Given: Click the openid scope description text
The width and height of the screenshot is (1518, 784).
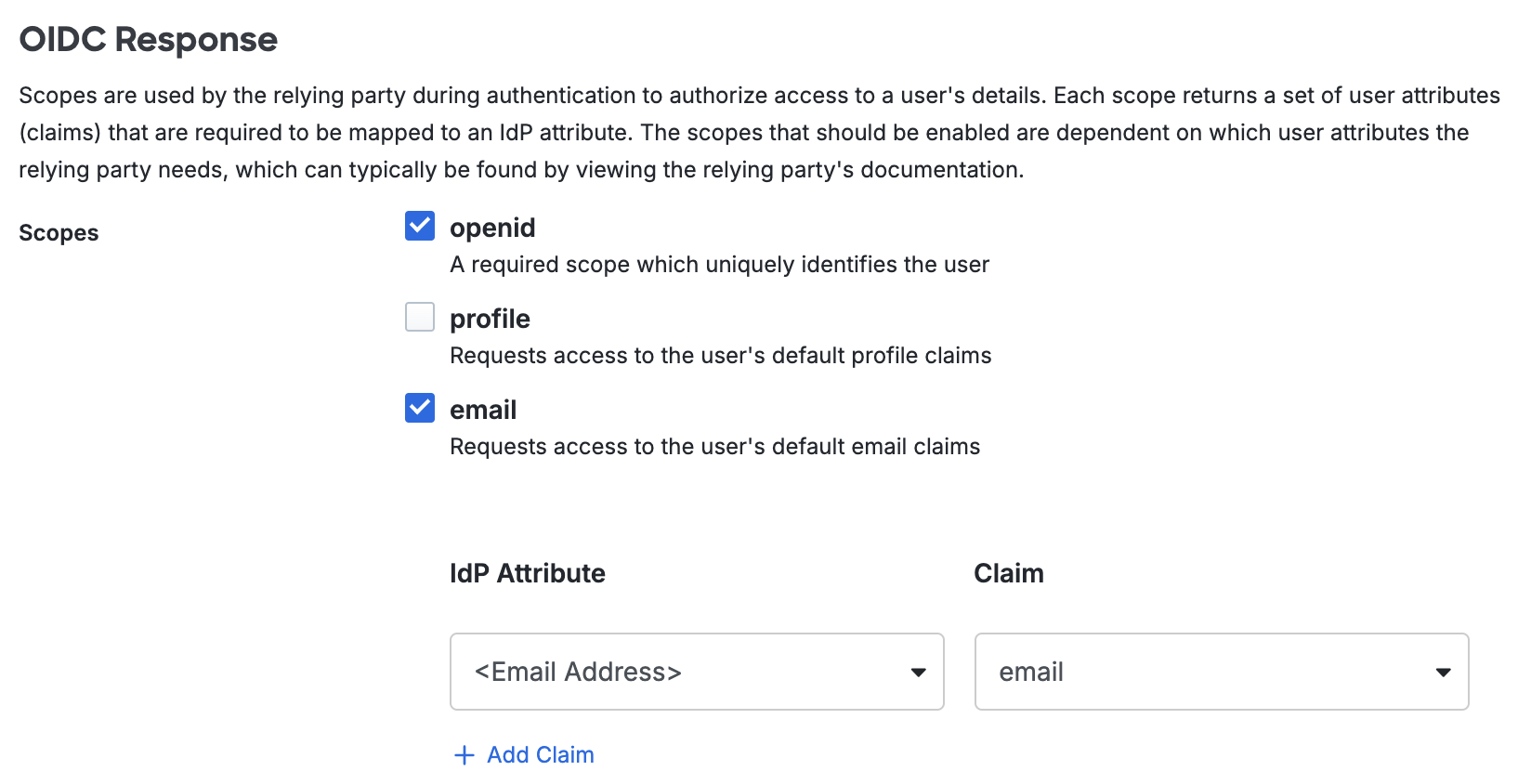Looking at the screenshot, I should [719, 264].
